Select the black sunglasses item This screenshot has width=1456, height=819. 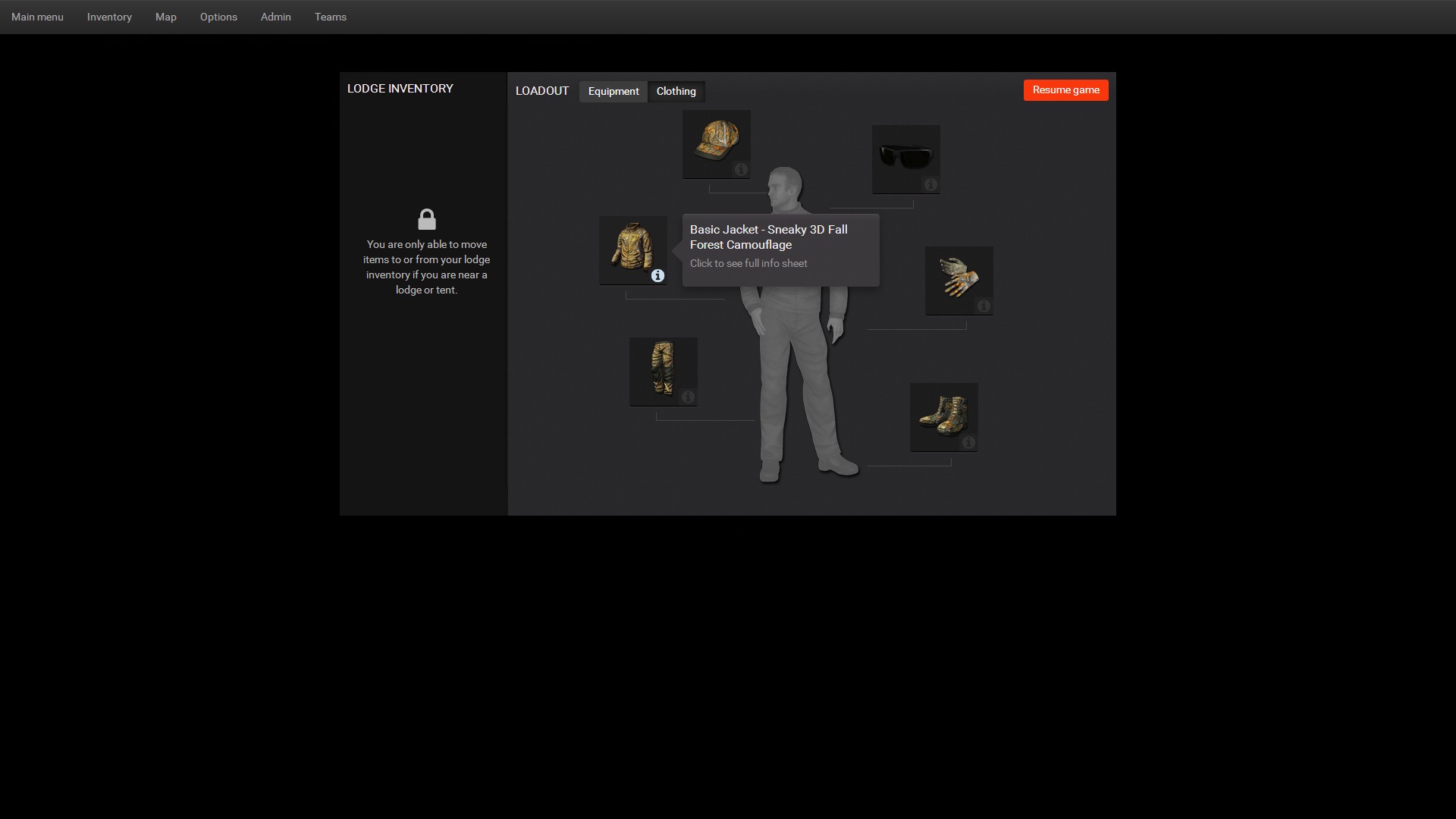(x=905, y=159)
